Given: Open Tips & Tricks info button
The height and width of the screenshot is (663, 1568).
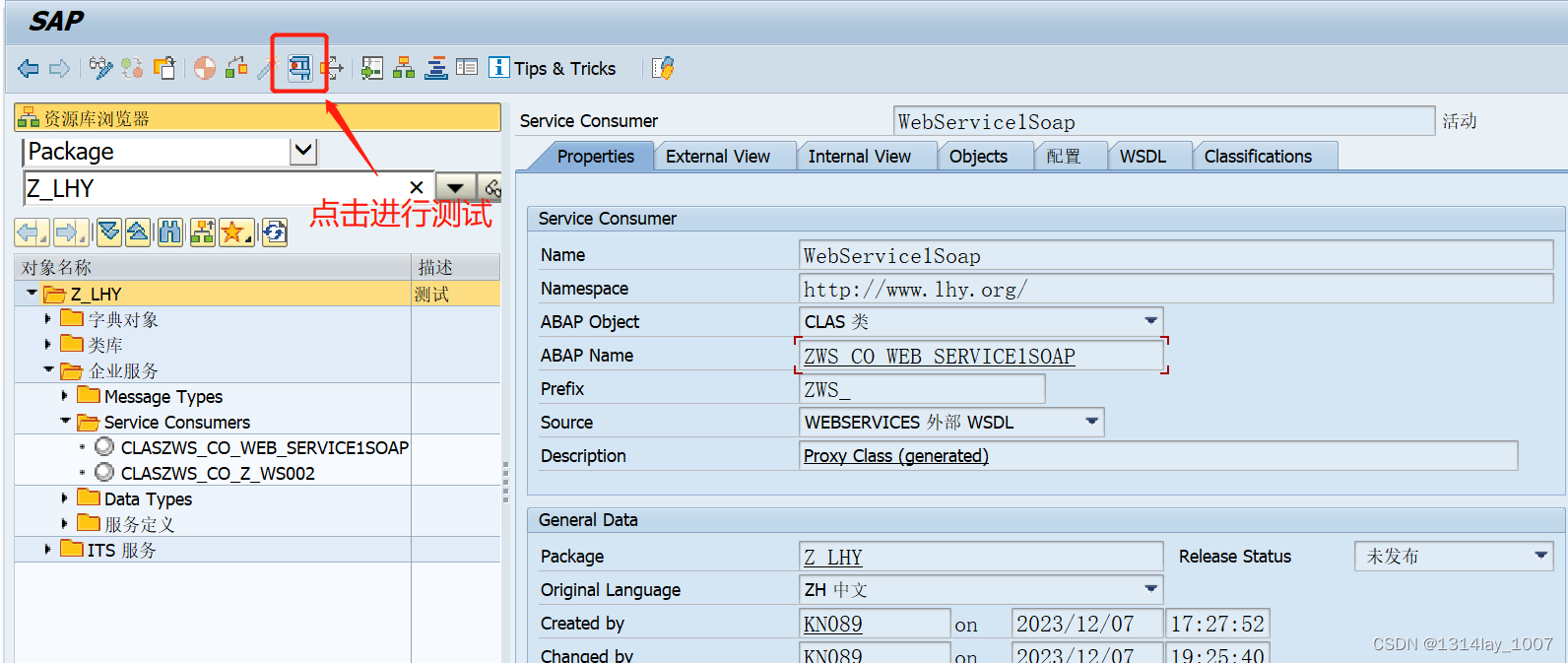Looking at the screenshot, I should point(553,68).
